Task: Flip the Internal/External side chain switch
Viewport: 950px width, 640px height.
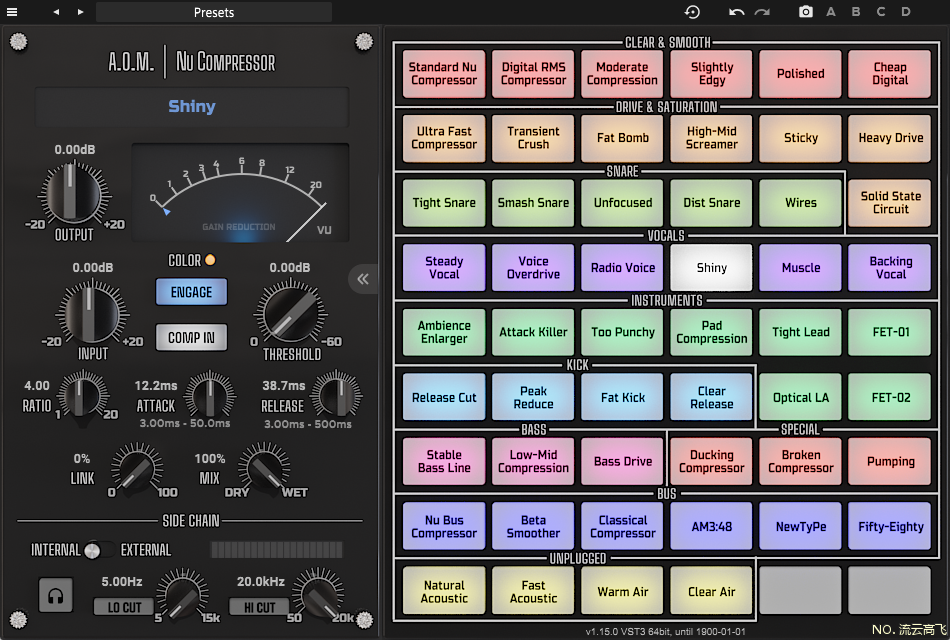Action: (99, 550)
